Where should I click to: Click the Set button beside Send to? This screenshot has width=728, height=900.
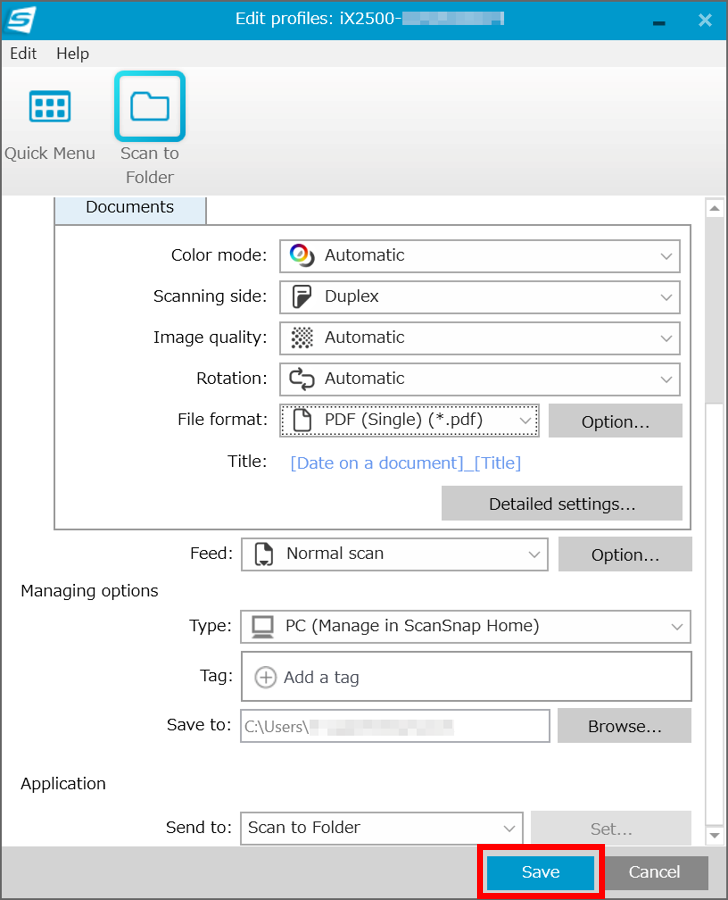(x=611, y=828)
